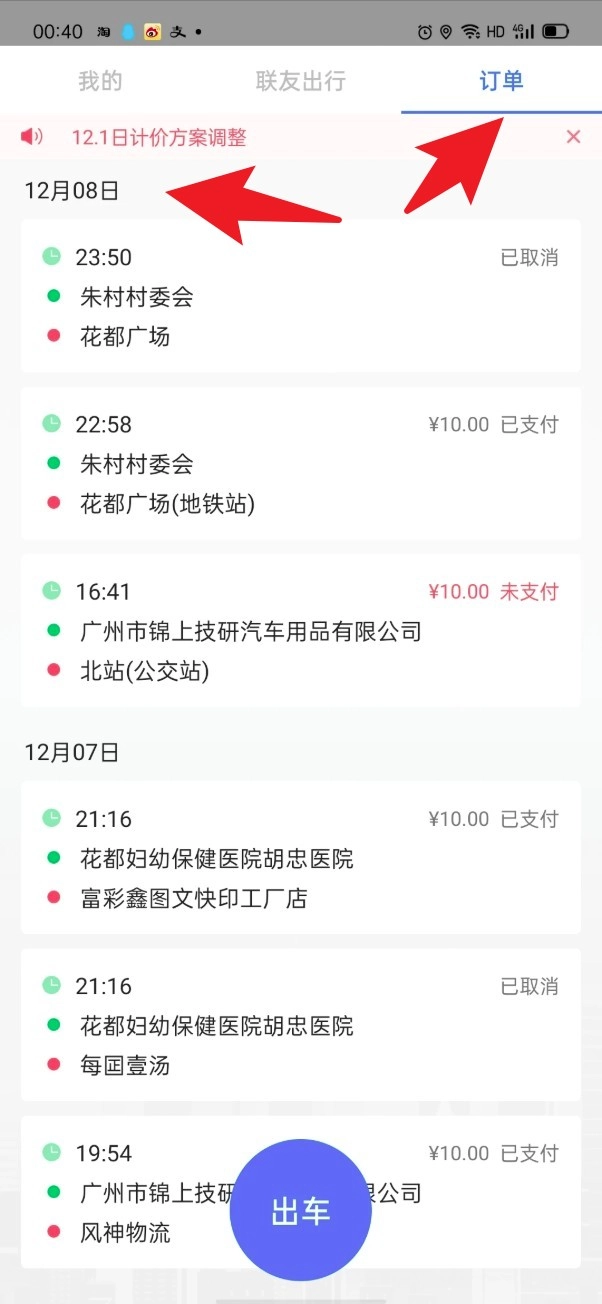Switch to the 我的 tab

[100, 81]
